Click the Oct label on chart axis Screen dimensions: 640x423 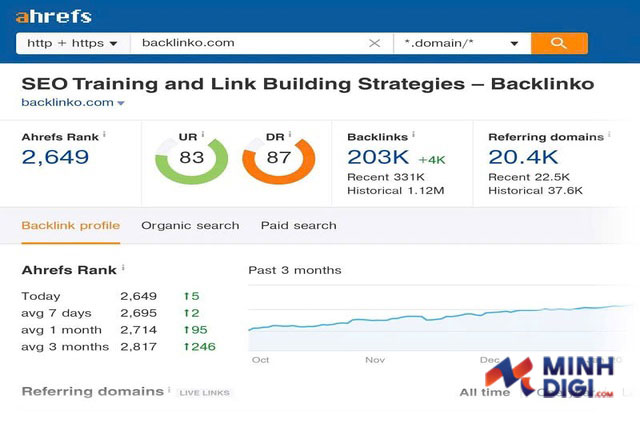pos(260,360)
